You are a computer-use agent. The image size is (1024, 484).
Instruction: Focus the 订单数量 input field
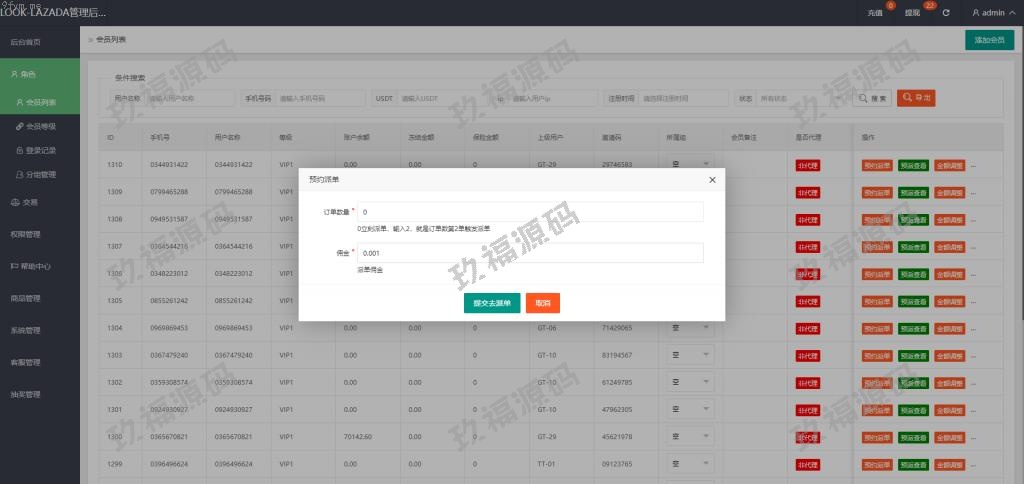[x=530, y=212]
